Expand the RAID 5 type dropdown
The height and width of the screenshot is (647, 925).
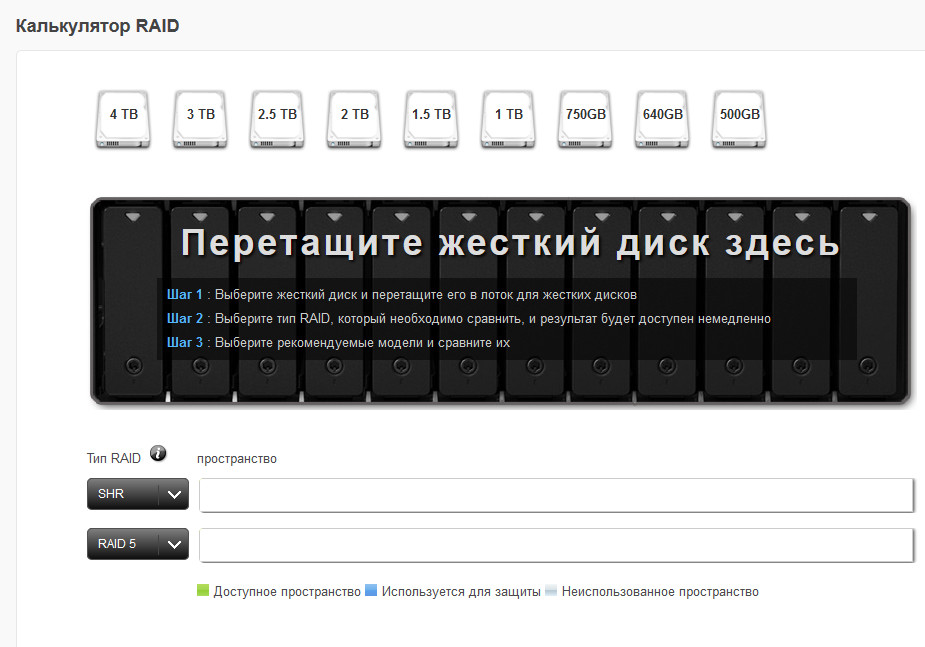[138, 545]
